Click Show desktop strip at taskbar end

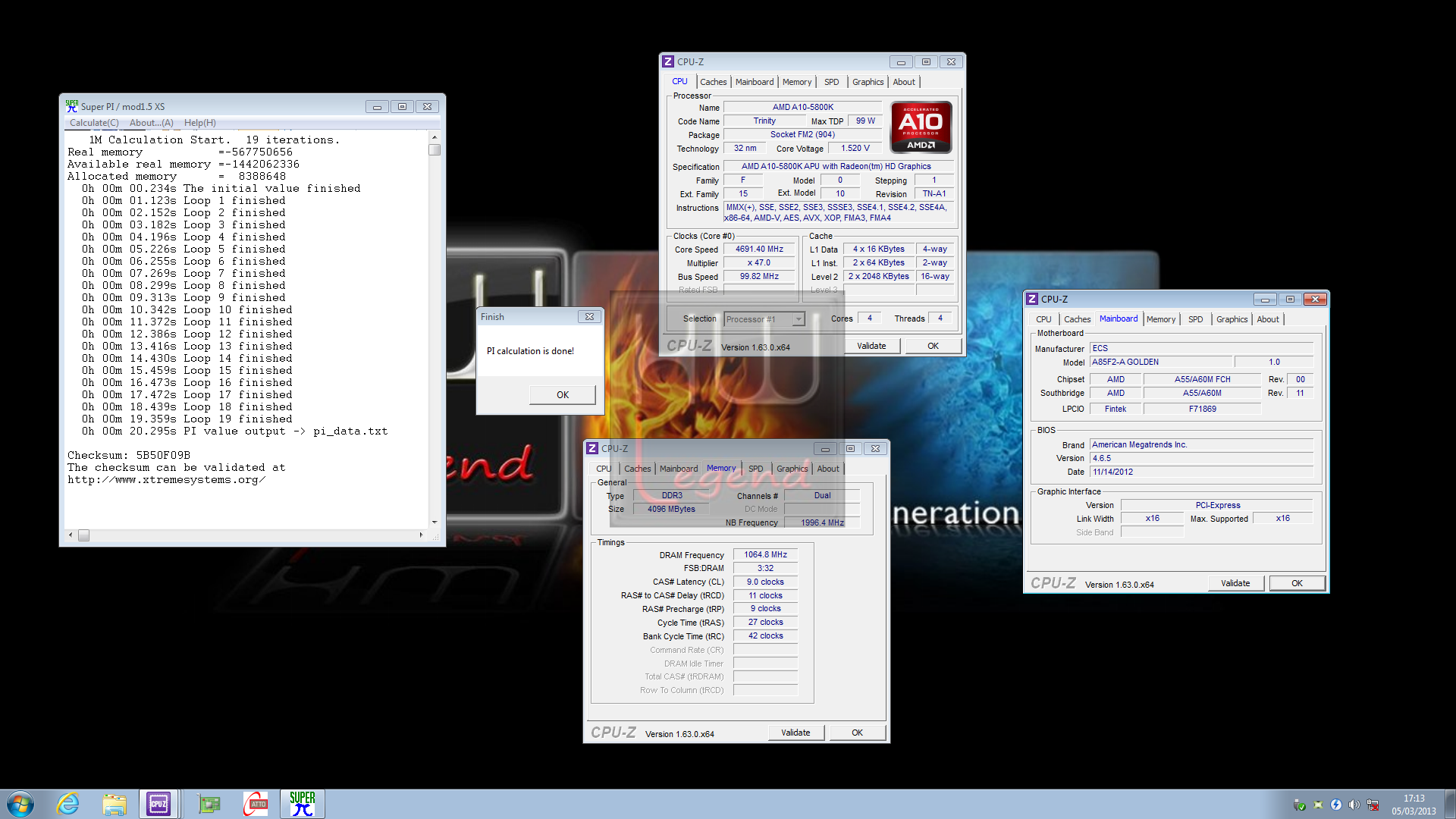(x=1450, y=804)
